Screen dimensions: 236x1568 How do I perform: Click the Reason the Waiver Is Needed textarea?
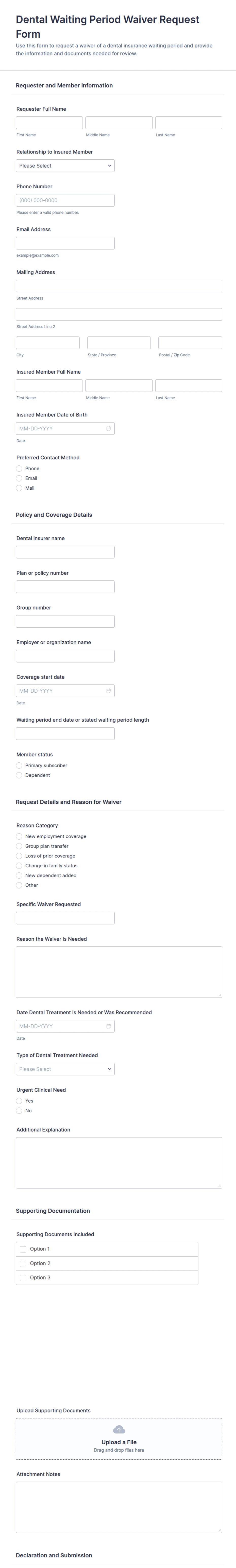[x=119, y=971]
